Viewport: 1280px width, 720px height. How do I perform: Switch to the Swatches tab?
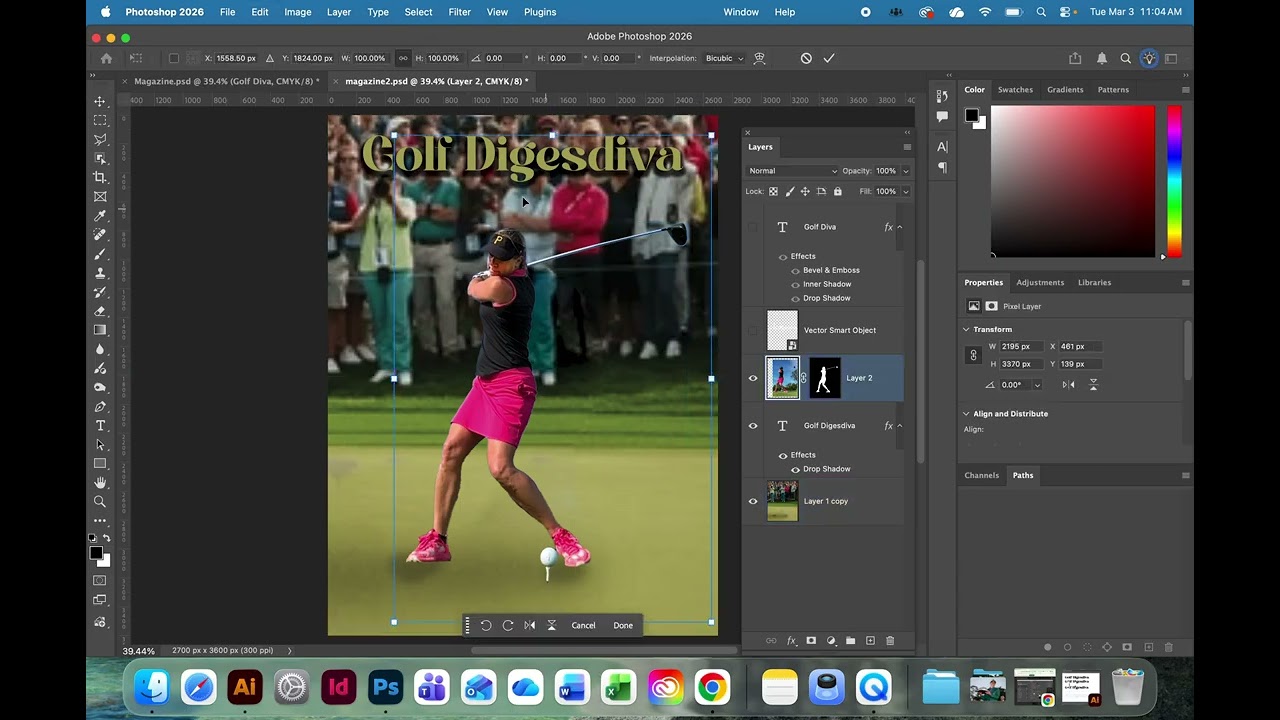tap(1015, 90)
